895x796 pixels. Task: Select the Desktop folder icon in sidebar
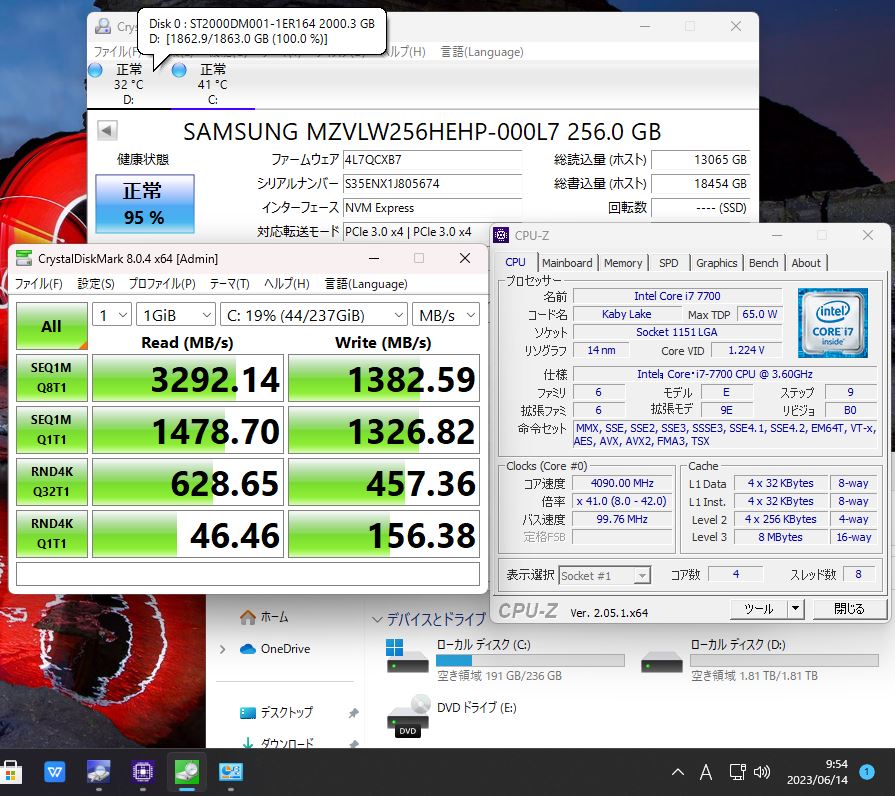tap(248, 713)
